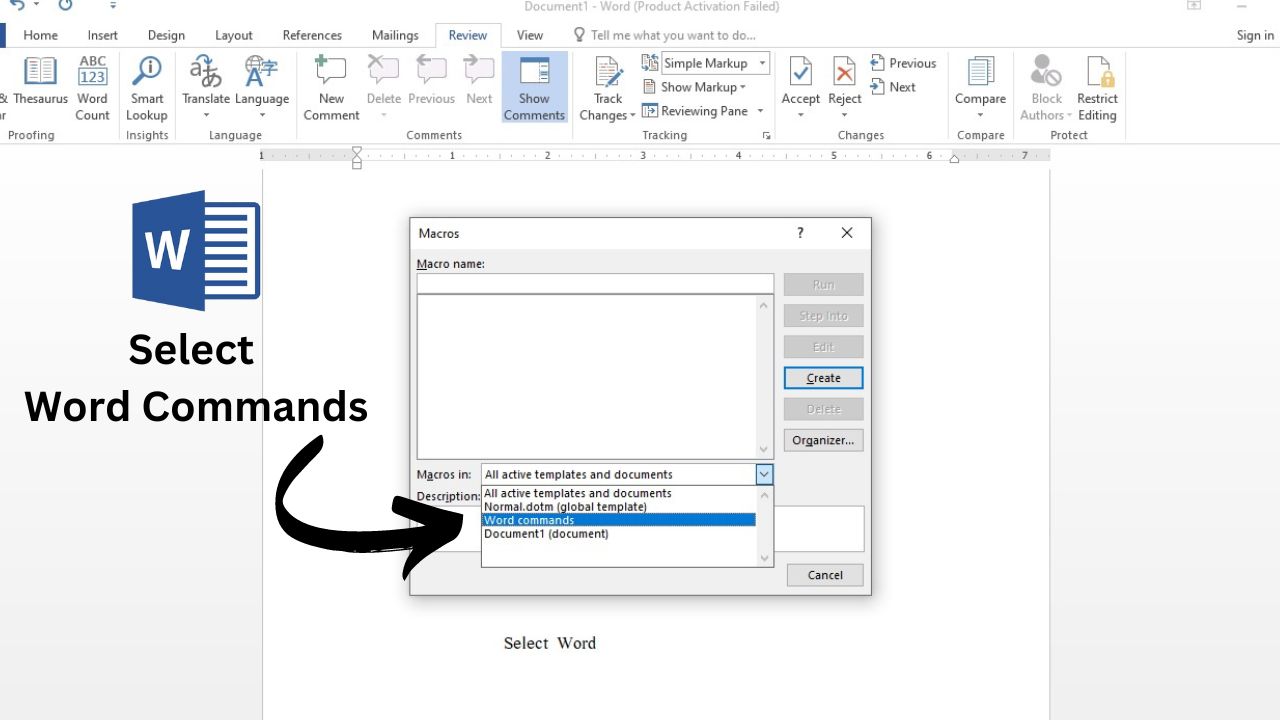This screenshot has height=720, width=1280.
Task: Choose Document1 (document) option
Action: tap(618, 534)
